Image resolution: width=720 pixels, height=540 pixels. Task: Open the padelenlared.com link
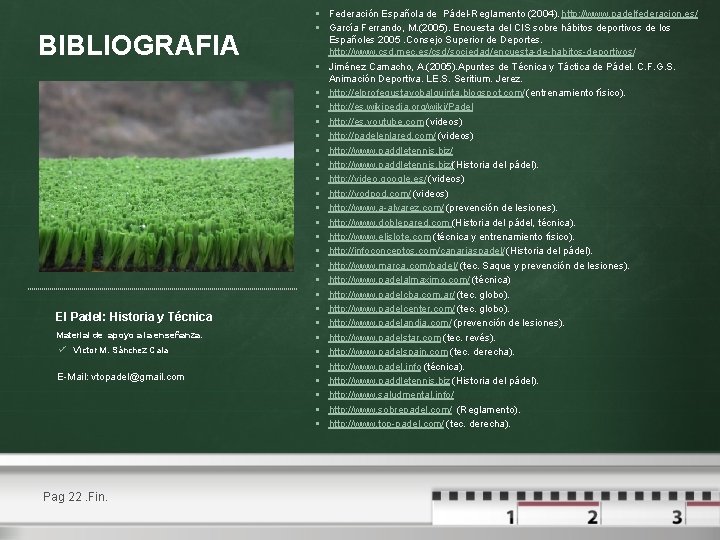(382, 136)
